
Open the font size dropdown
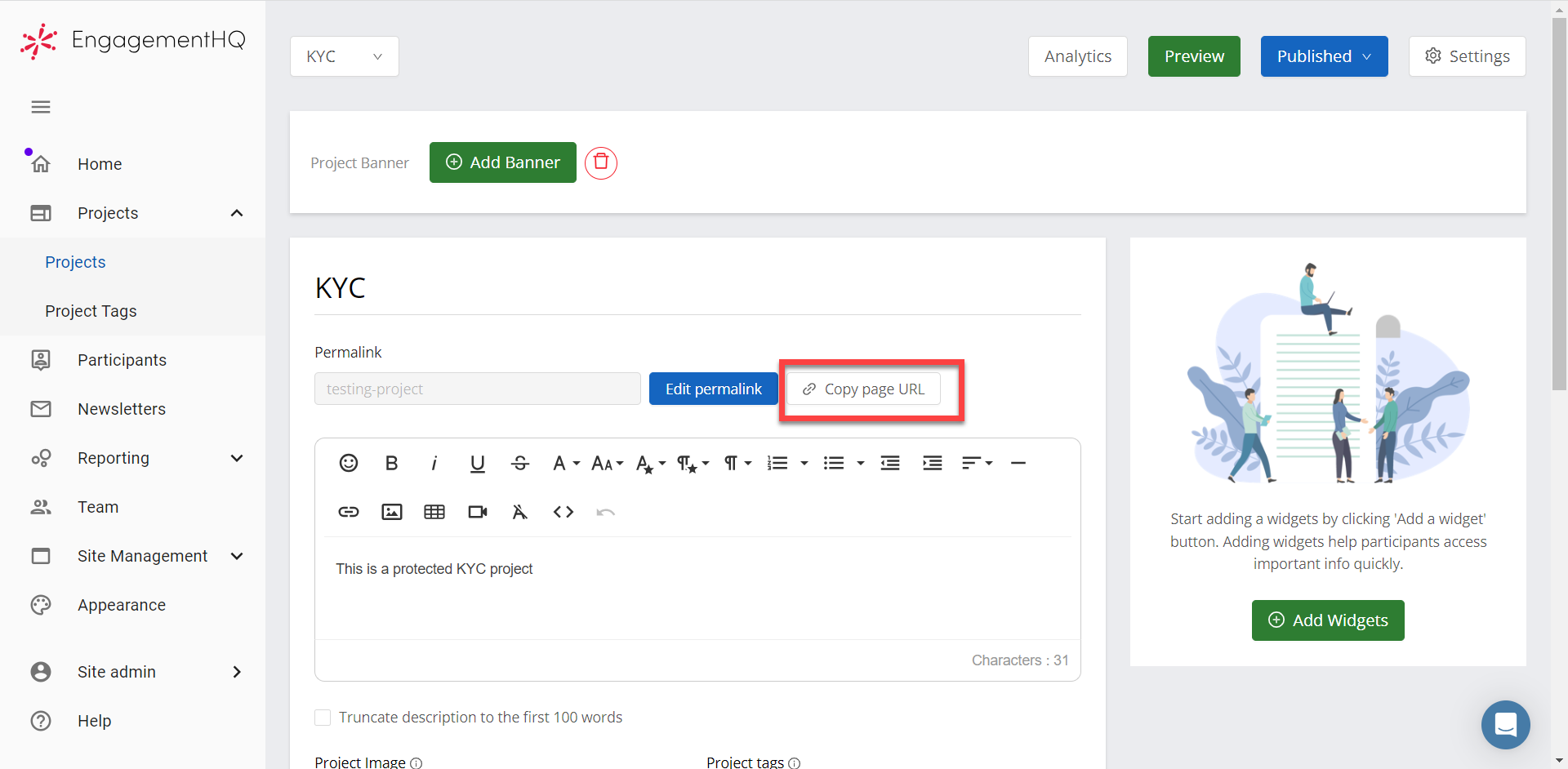click(x=607, y=463)
